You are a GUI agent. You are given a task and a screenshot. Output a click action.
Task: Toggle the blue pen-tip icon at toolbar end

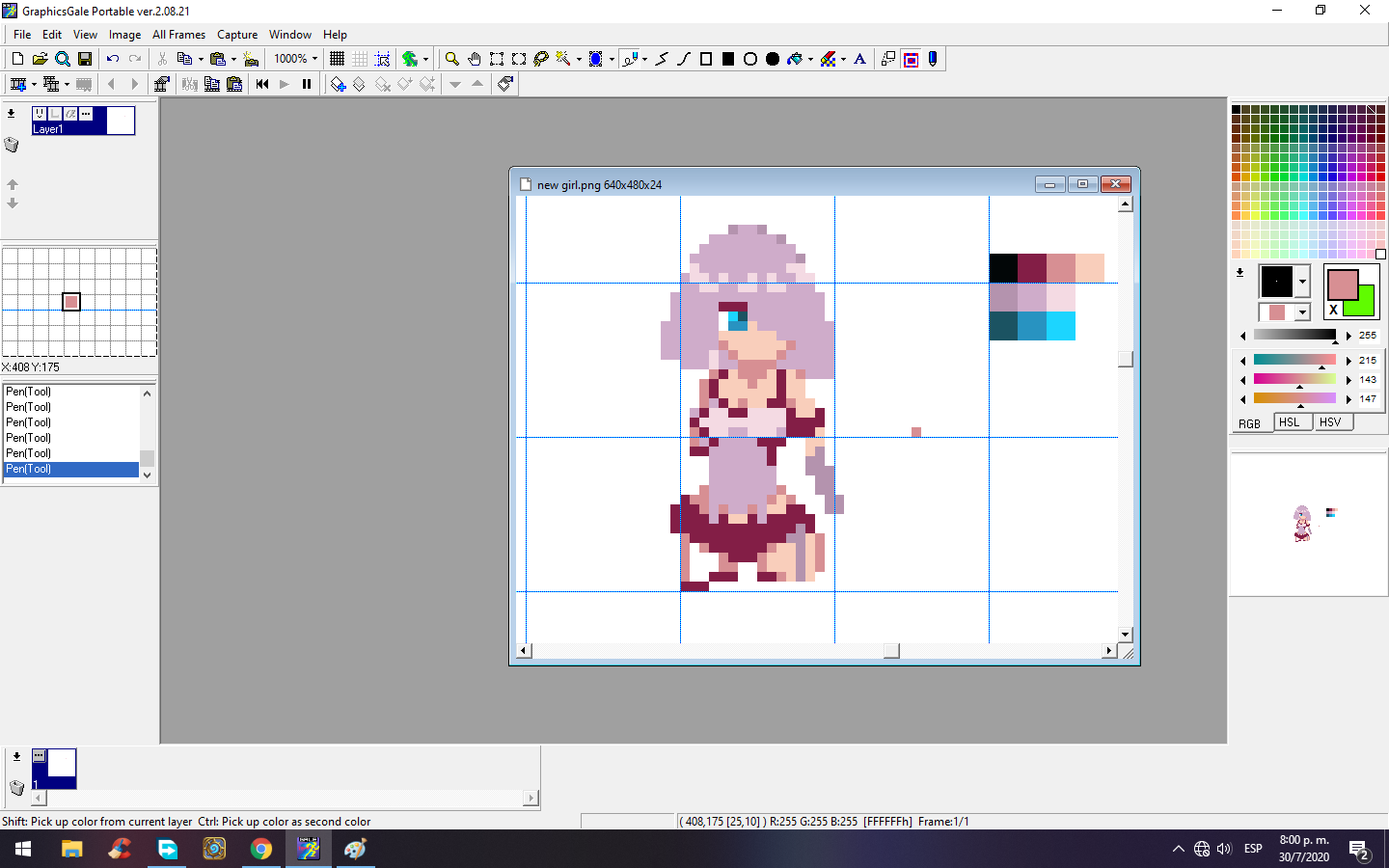click(933, 59)
